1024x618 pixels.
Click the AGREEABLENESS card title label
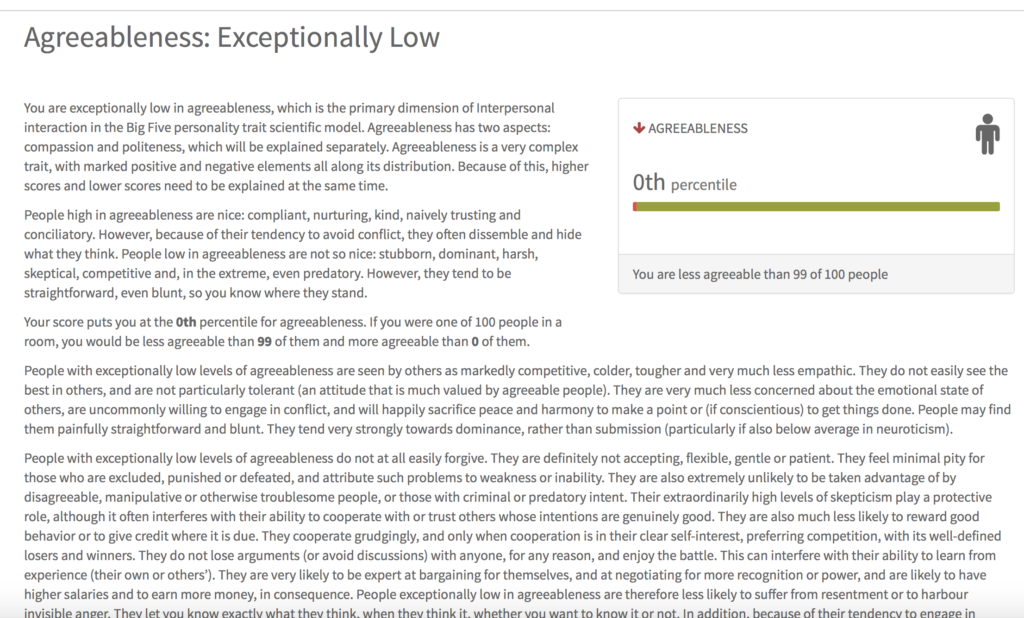click(x=697, y=129)
